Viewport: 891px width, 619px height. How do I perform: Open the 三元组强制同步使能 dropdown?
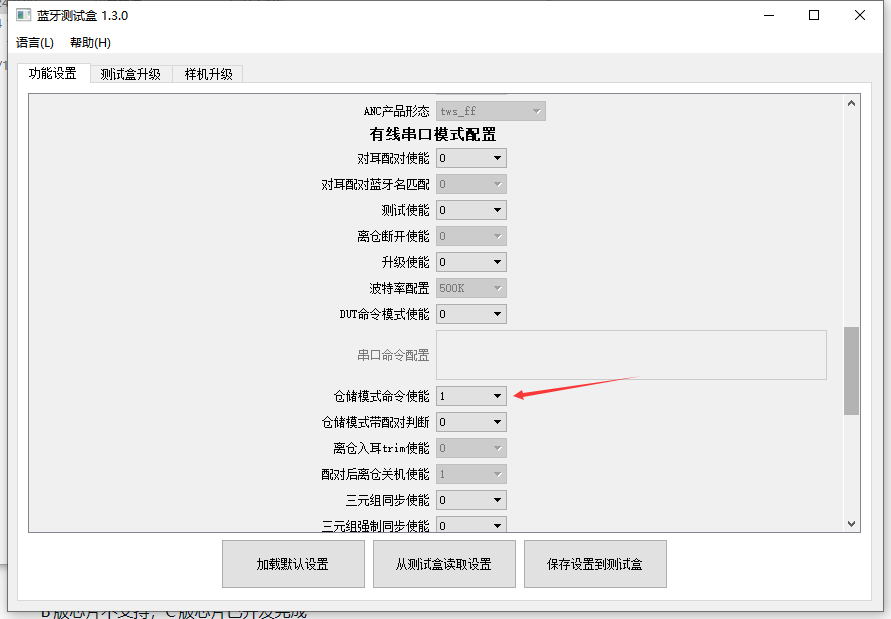coord(471,525)
